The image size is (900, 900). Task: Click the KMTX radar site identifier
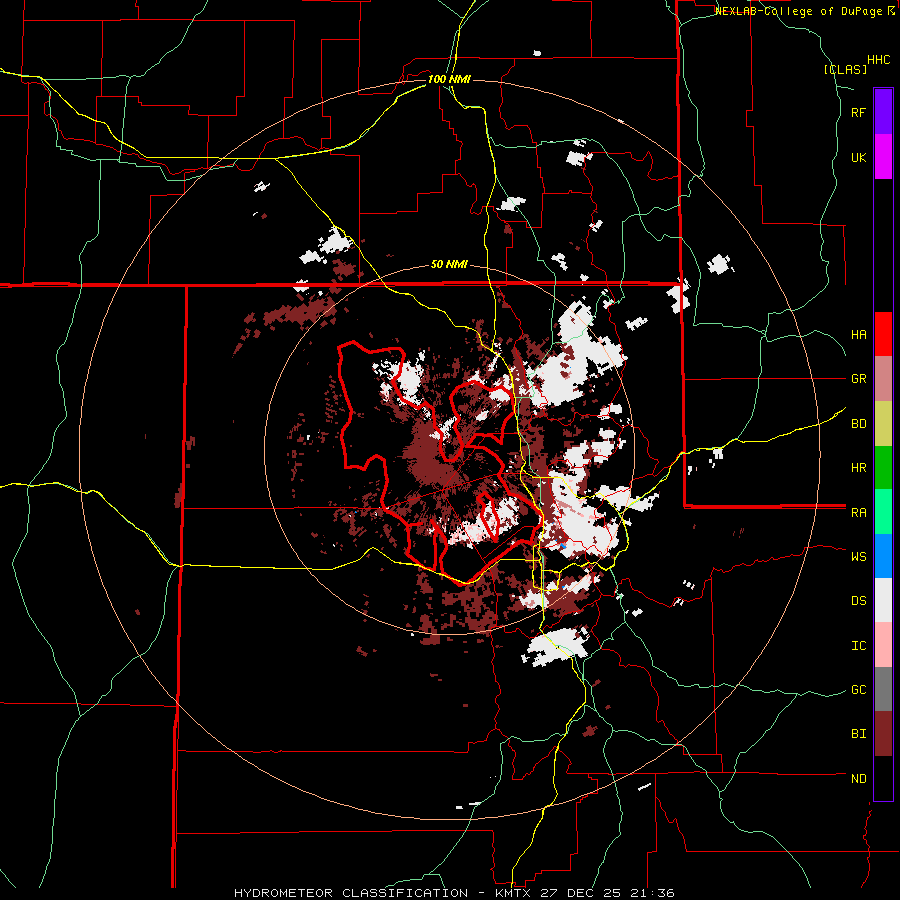tap(513, 893)
